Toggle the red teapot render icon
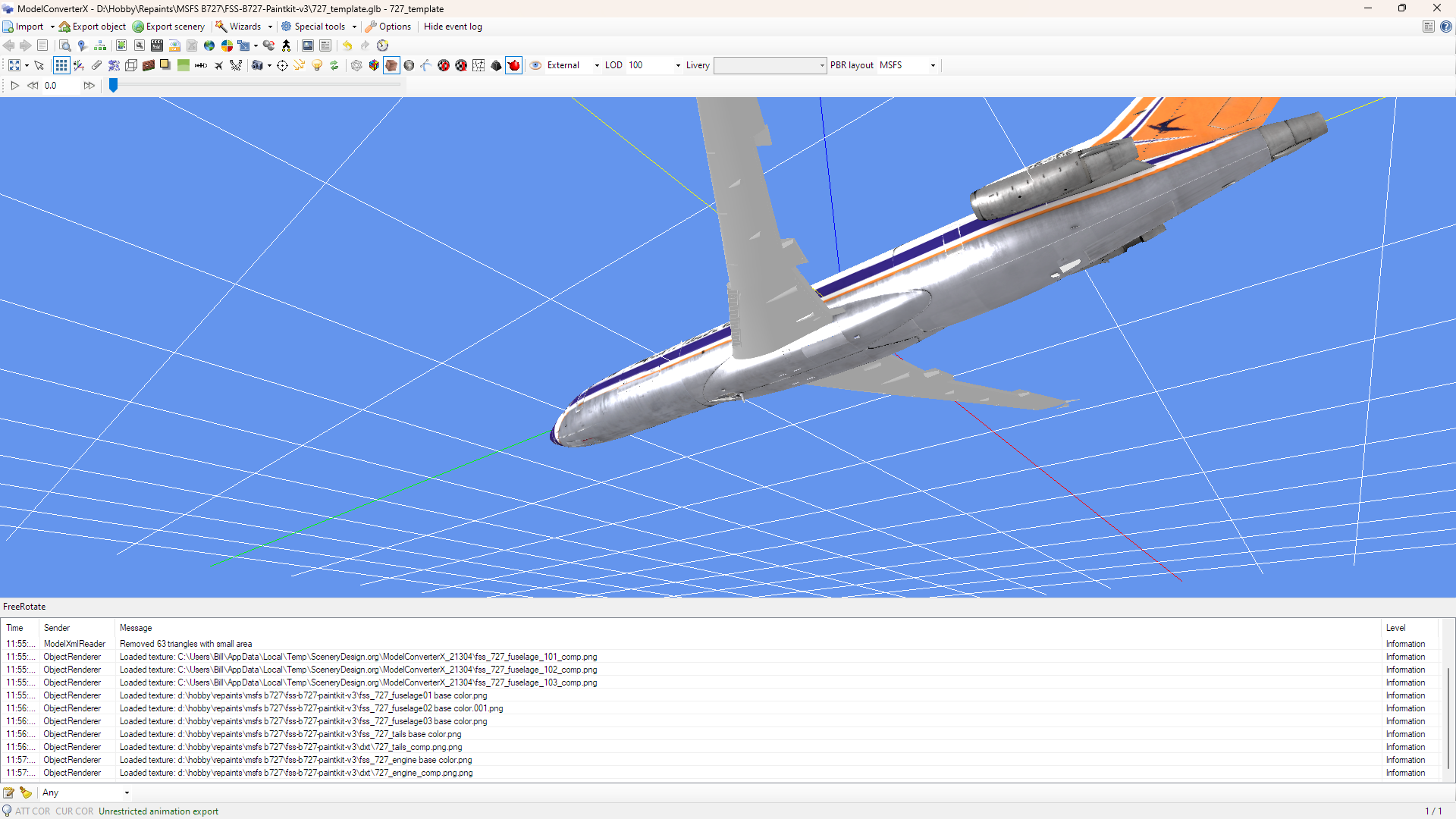The image size is (1456, 819). pyautogui.click(x=514, y=65)
